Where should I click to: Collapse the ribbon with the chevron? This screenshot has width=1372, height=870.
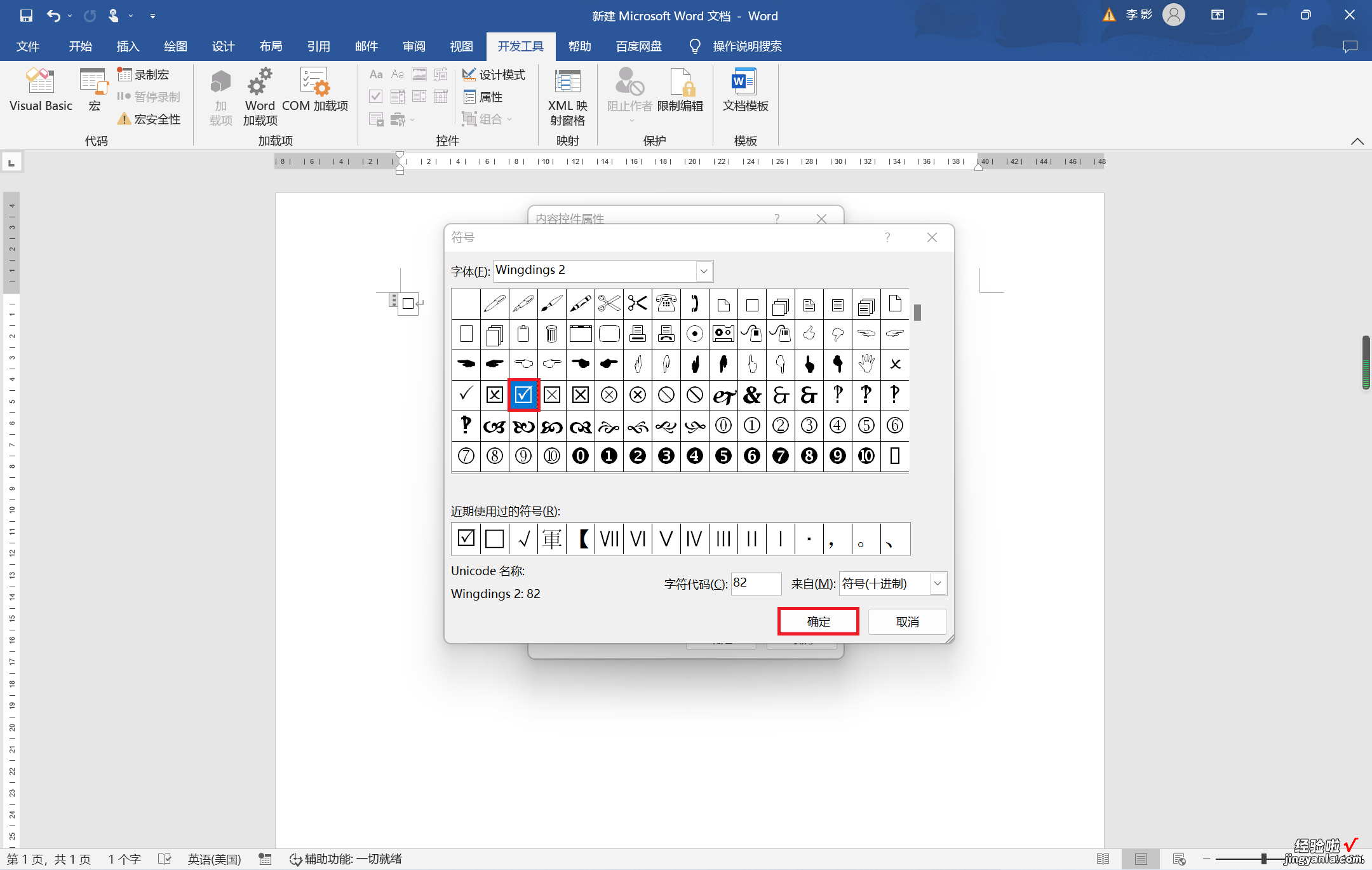coord(1357,141)
